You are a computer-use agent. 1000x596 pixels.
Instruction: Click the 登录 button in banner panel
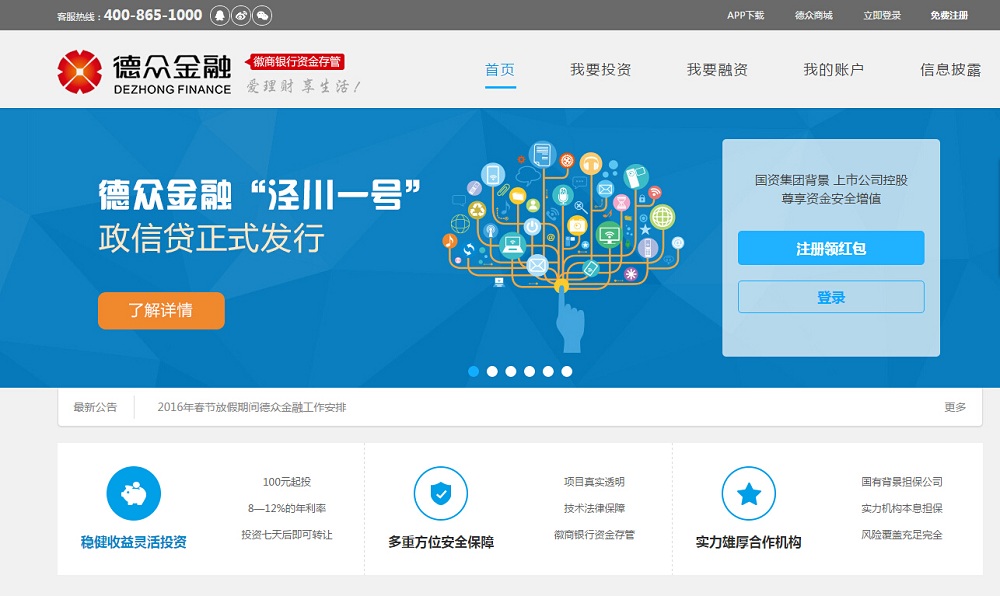(x=831, y=297)
